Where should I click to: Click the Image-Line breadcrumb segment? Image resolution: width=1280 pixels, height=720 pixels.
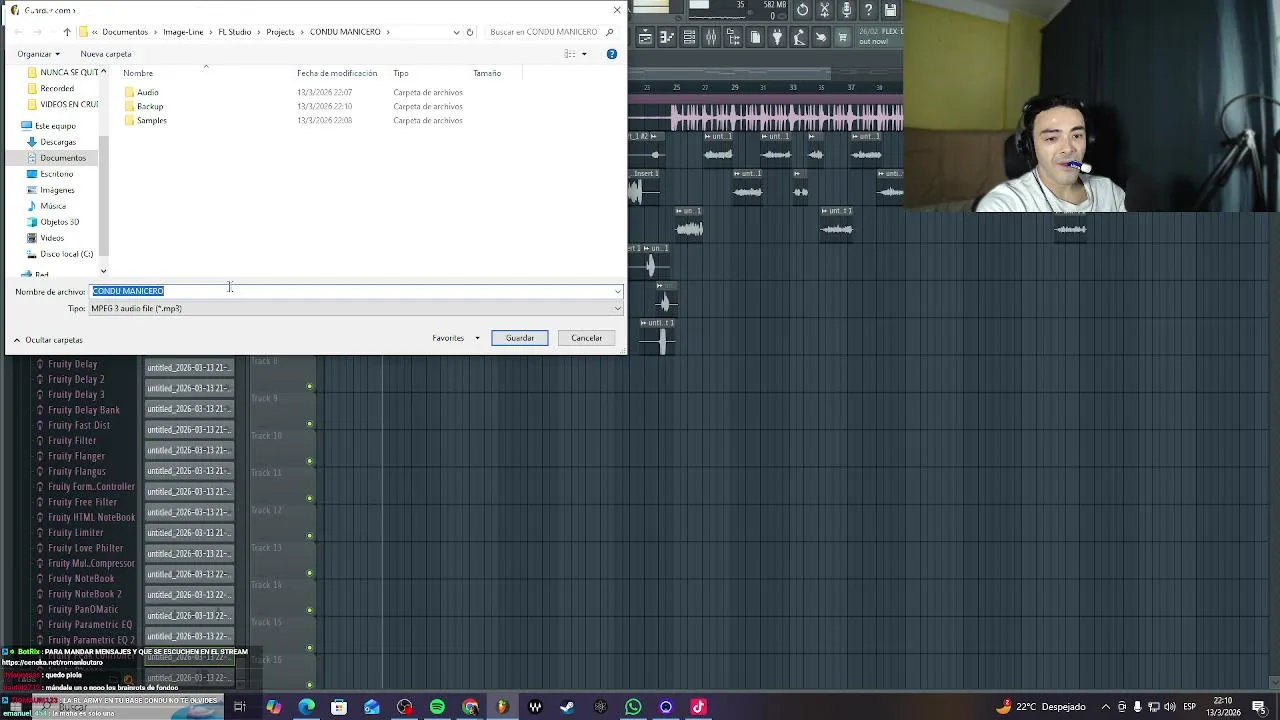(x=183, y=32)
